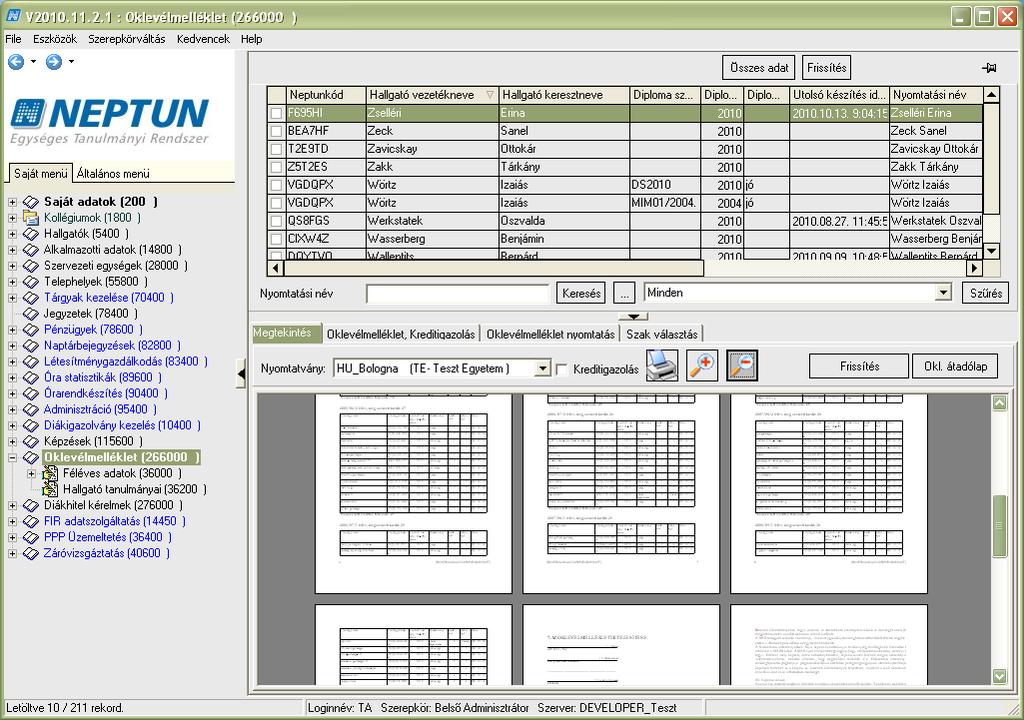
Task: Click the ellipsis button next to Keresés
Action: [624, 293]
